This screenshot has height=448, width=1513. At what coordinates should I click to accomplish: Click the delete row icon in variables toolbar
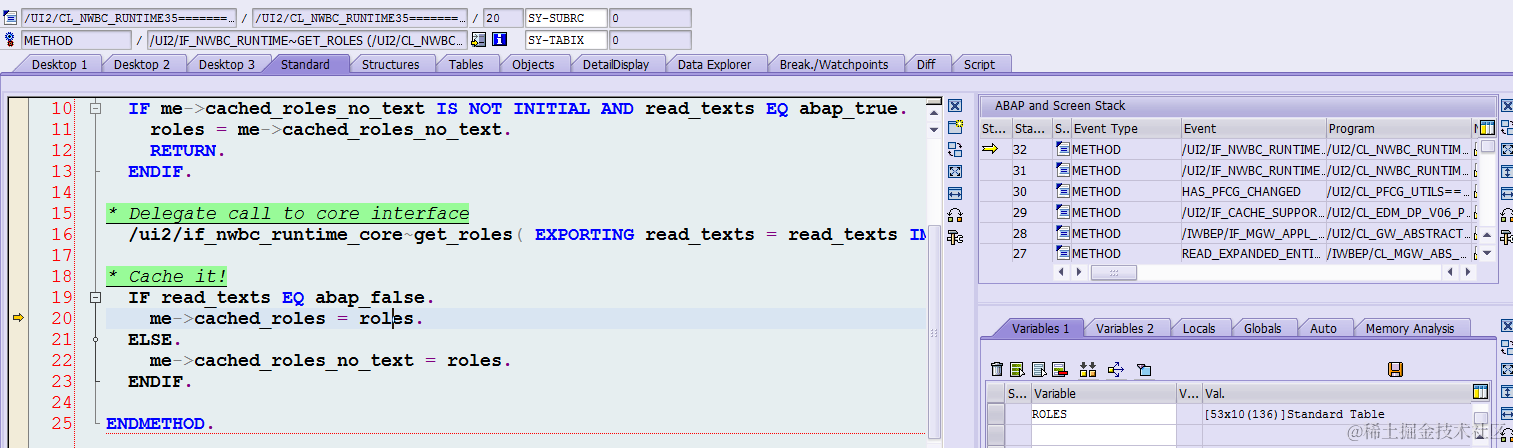[1061, 369]
